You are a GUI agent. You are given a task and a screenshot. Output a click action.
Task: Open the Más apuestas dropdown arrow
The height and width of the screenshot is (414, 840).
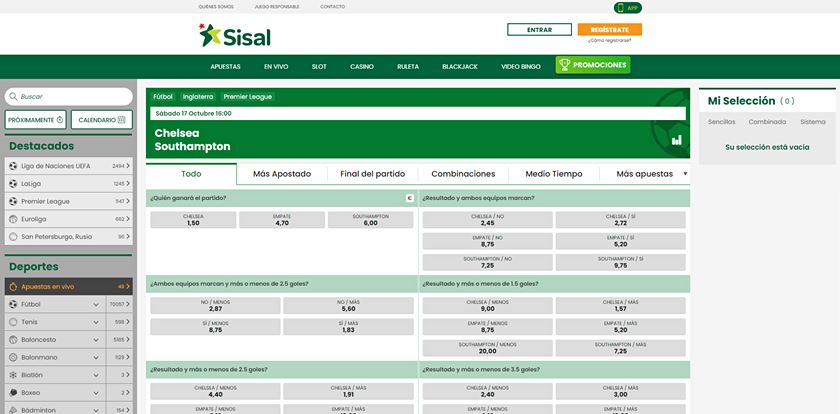(x=685, y=174)
